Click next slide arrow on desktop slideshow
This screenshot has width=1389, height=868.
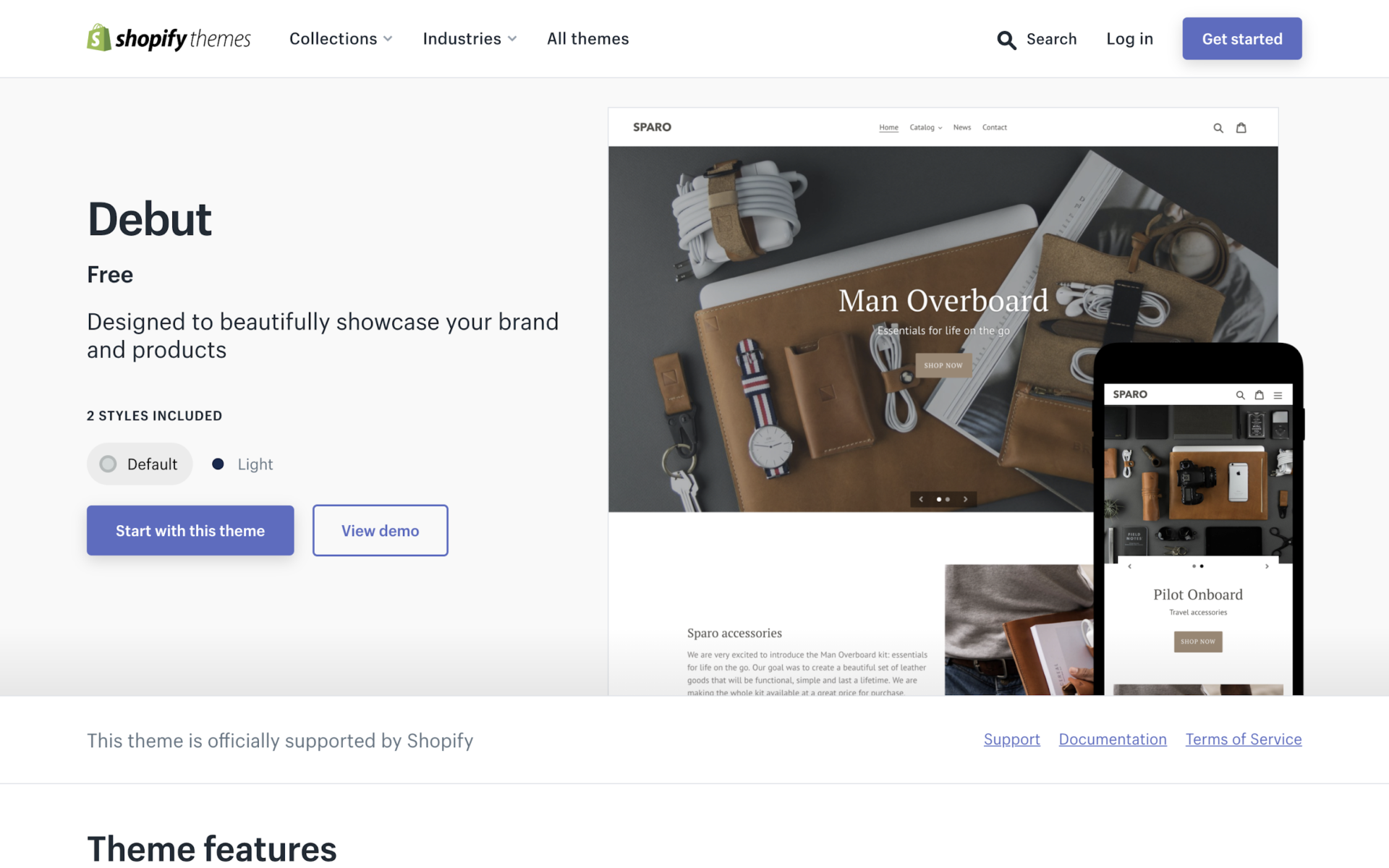click(965, 499)
